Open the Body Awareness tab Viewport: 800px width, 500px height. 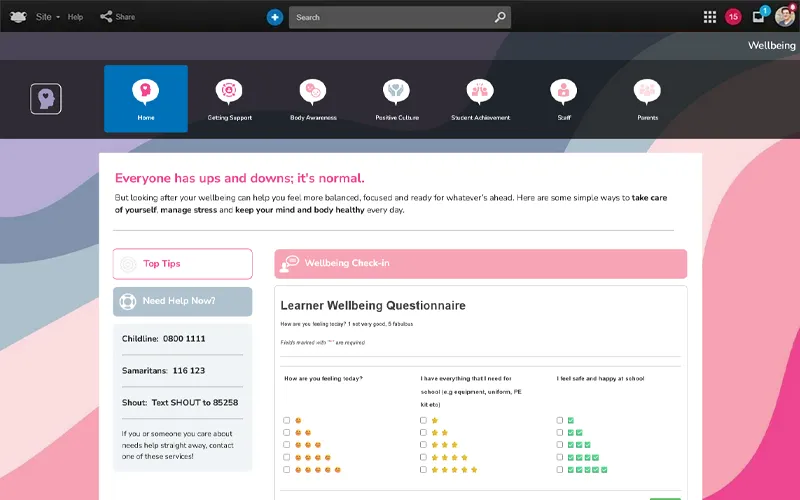(x=313, y=100)
